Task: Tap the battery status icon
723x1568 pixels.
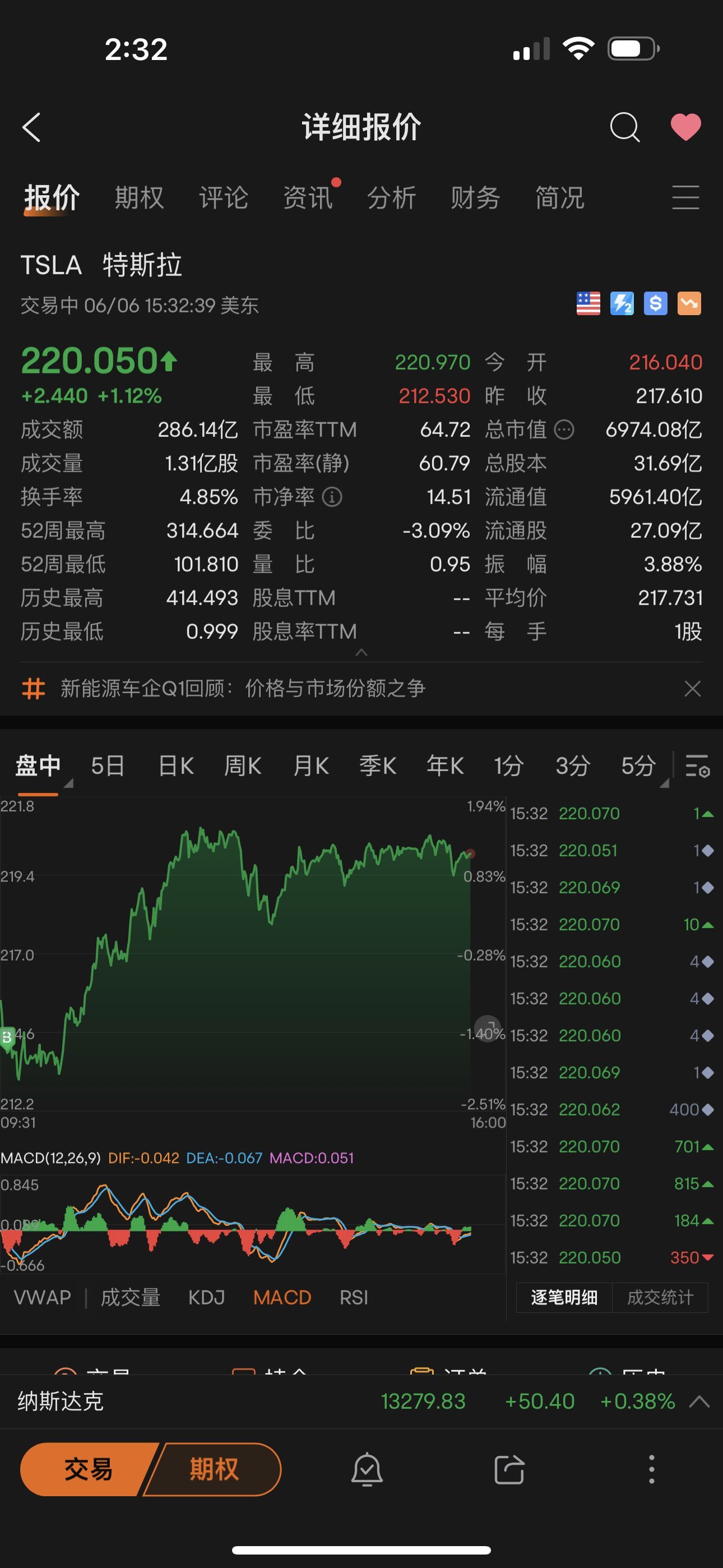Action: point(633,49)
